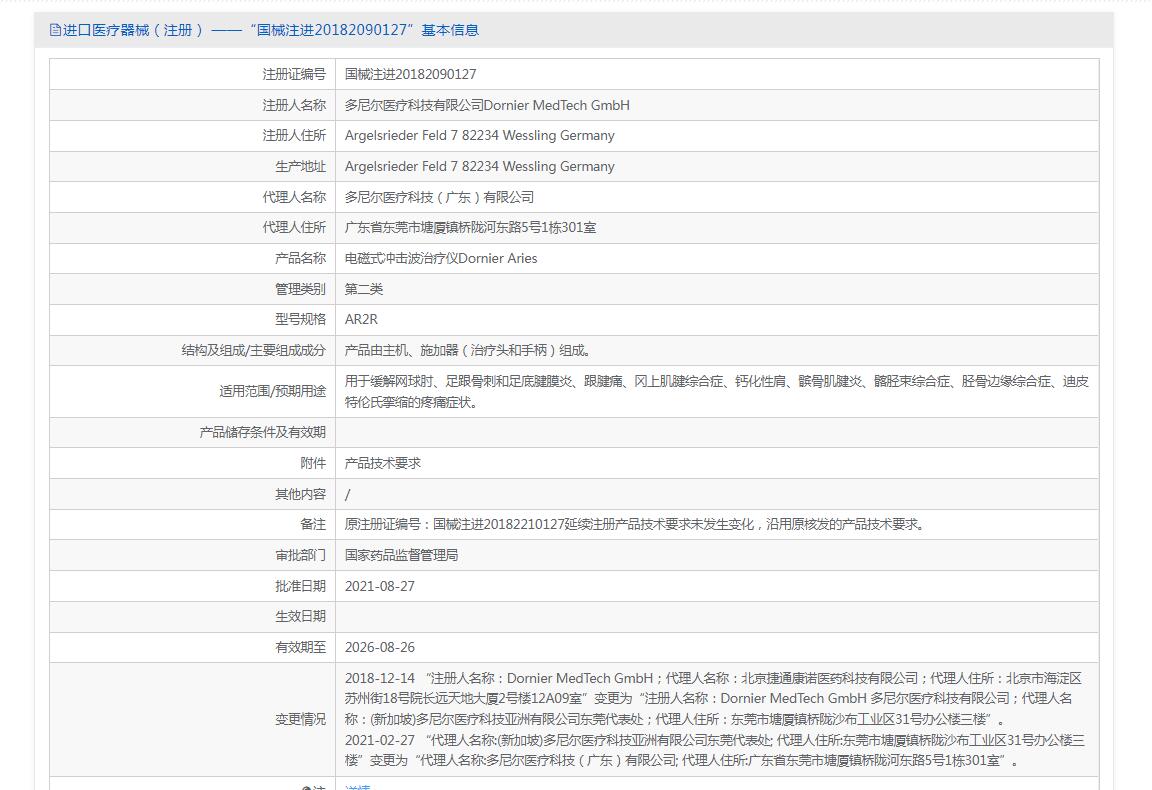Click the 备注 label
This screenshot has height=790, width=1152.
click(x=313, y=524)
